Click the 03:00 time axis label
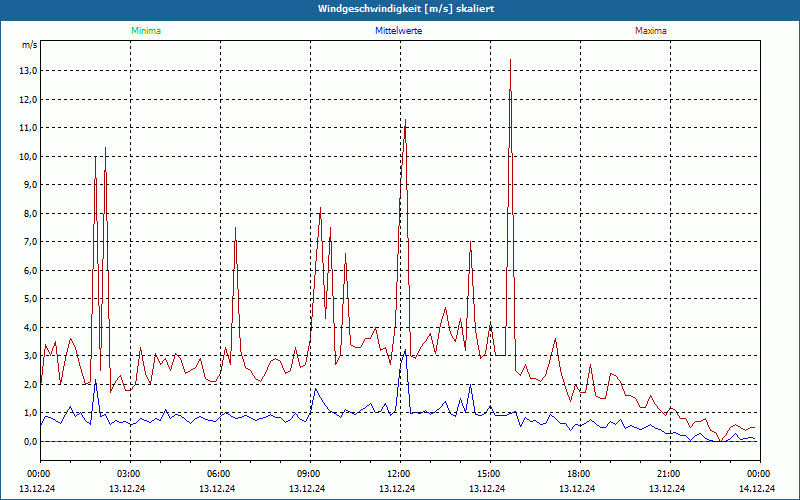The width and height of the screenshot is (800, 500). (131, 474)
